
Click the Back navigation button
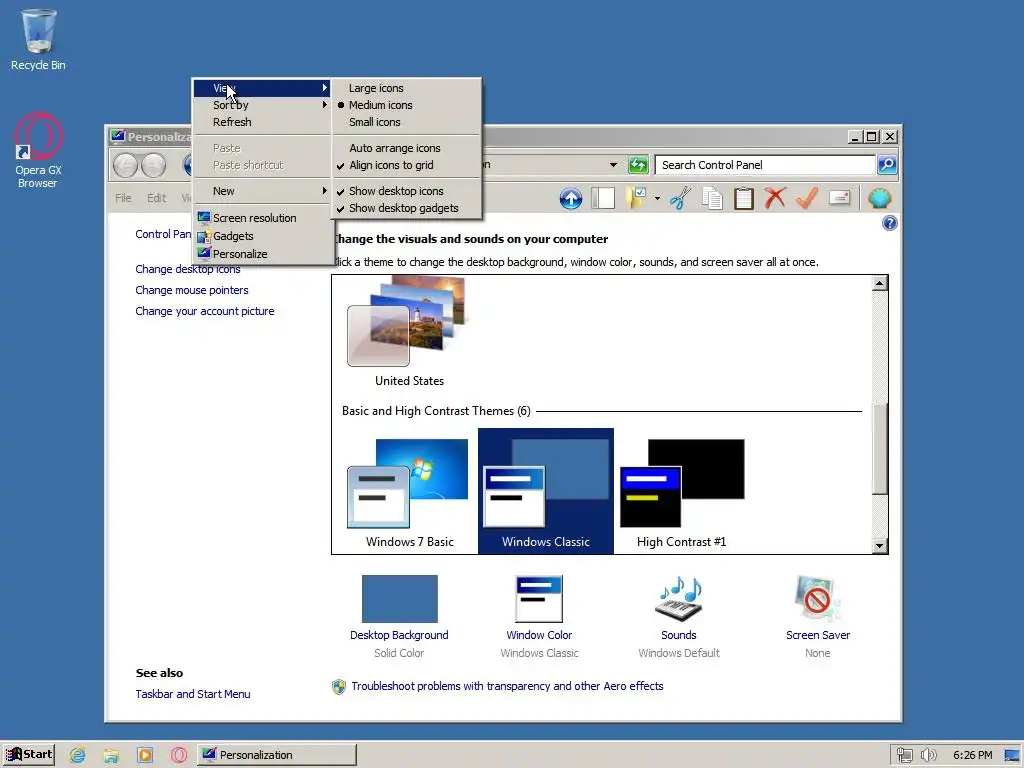[x=125, y=165]
